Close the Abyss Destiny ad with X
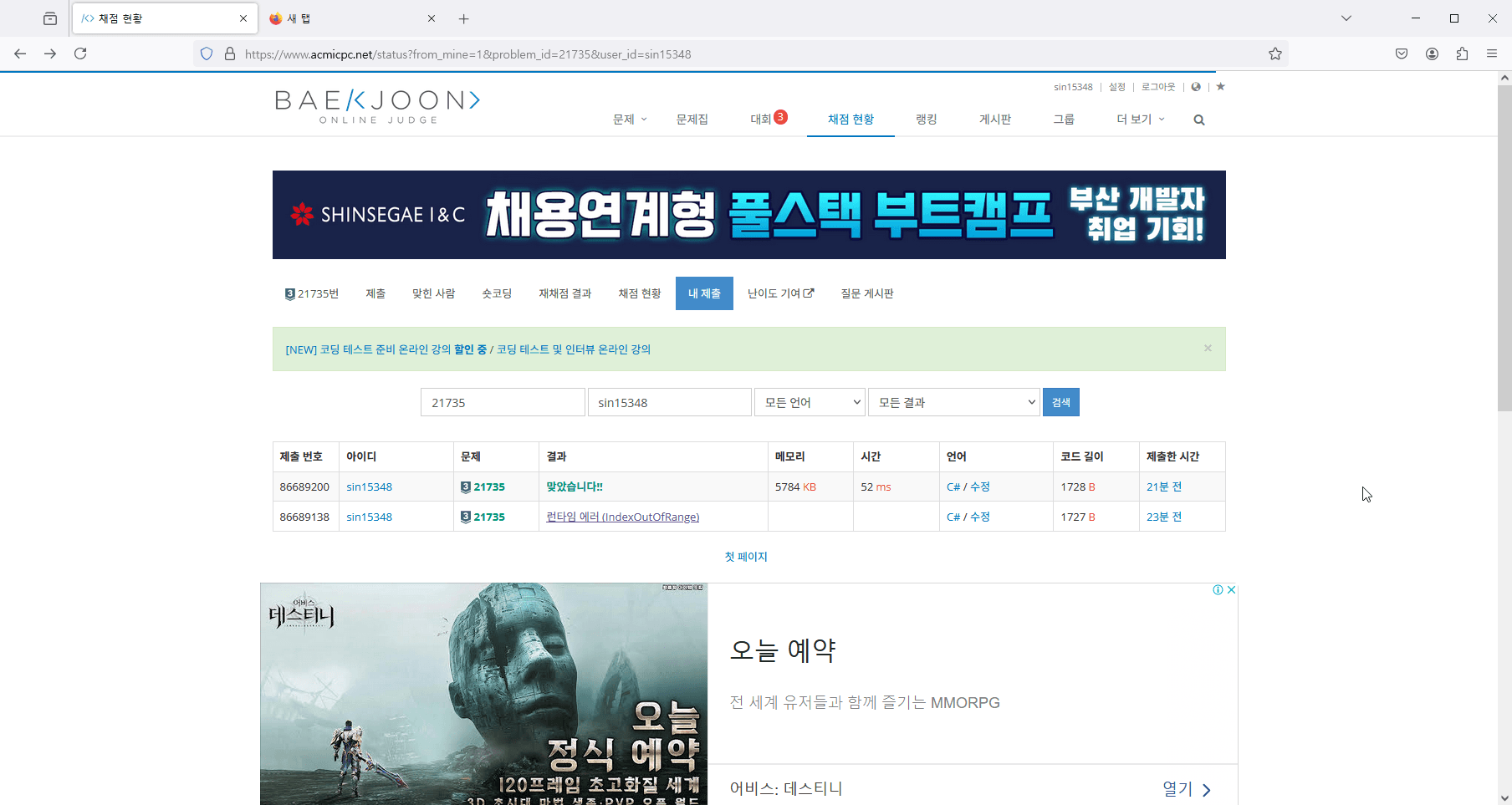The image size is (1512, 805). [x=1231, y=590]
